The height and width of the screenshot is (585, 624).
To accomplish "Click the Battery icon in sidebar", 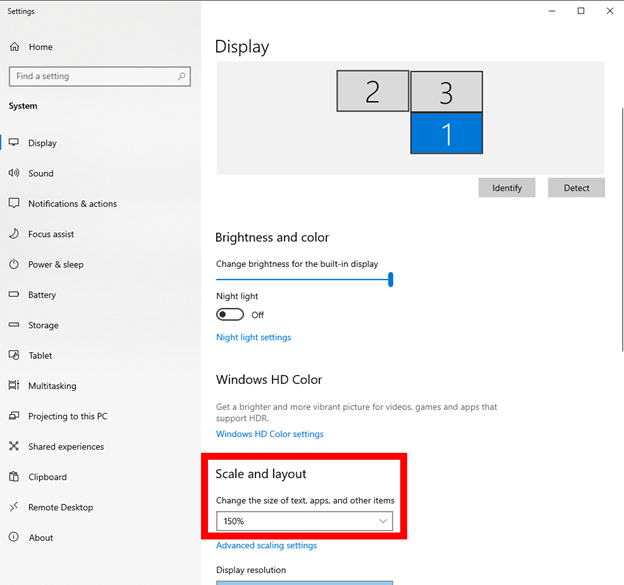I will pos(14,295).
